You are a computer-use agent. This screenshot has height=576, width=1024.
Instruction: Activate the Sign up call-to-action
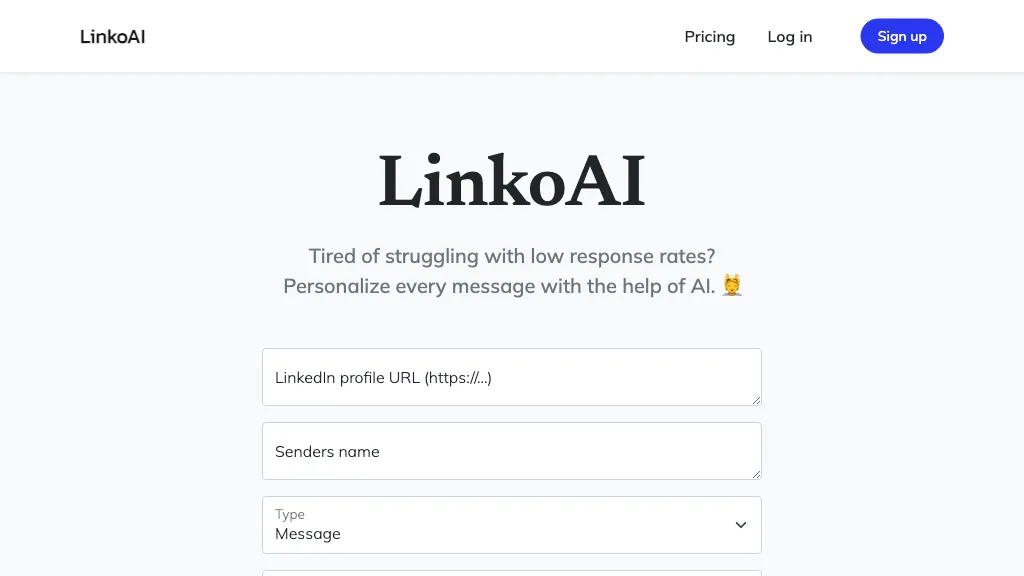point(901,36)
